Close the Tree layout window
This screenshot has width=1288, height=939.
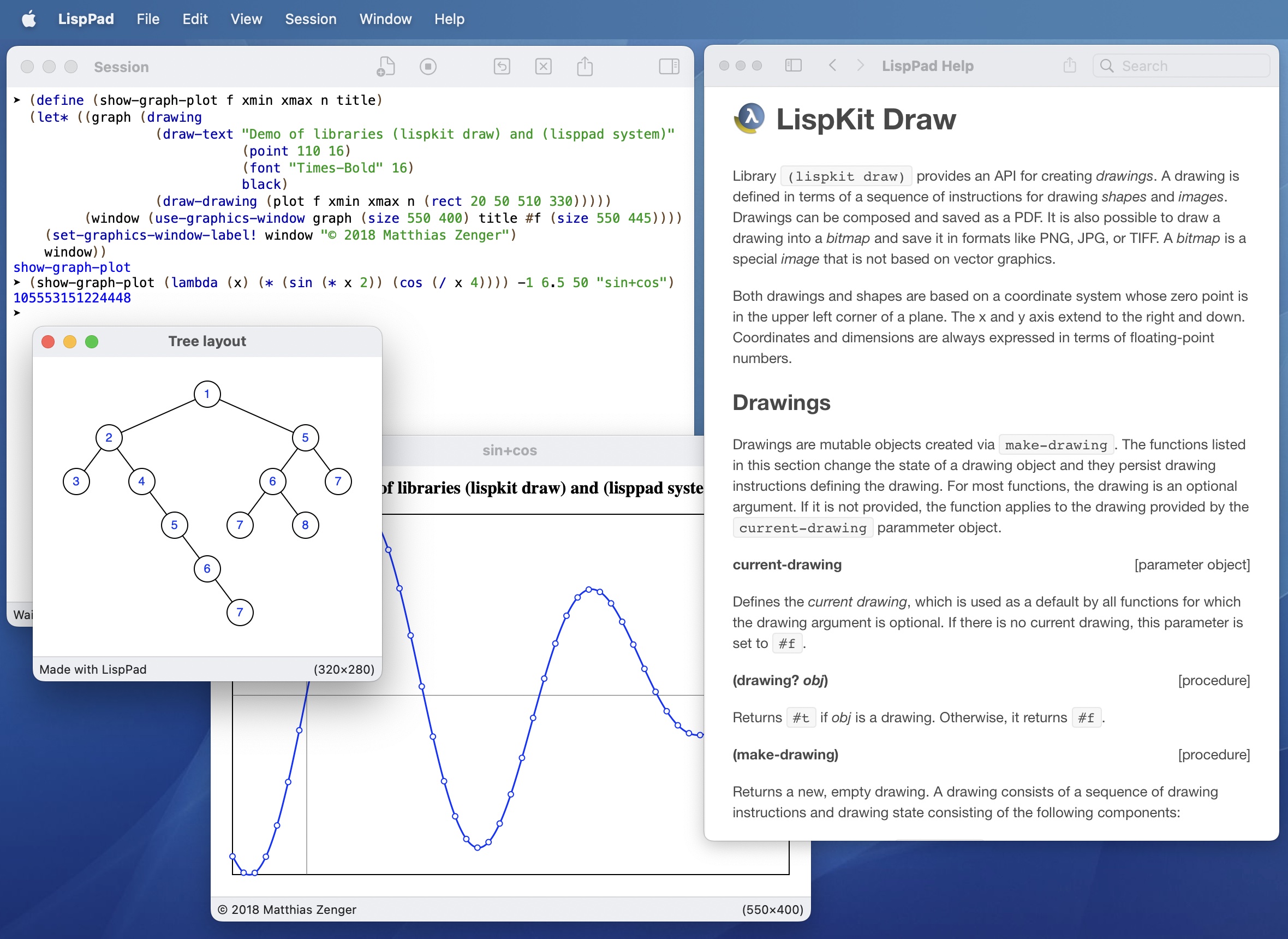(48, 341)
